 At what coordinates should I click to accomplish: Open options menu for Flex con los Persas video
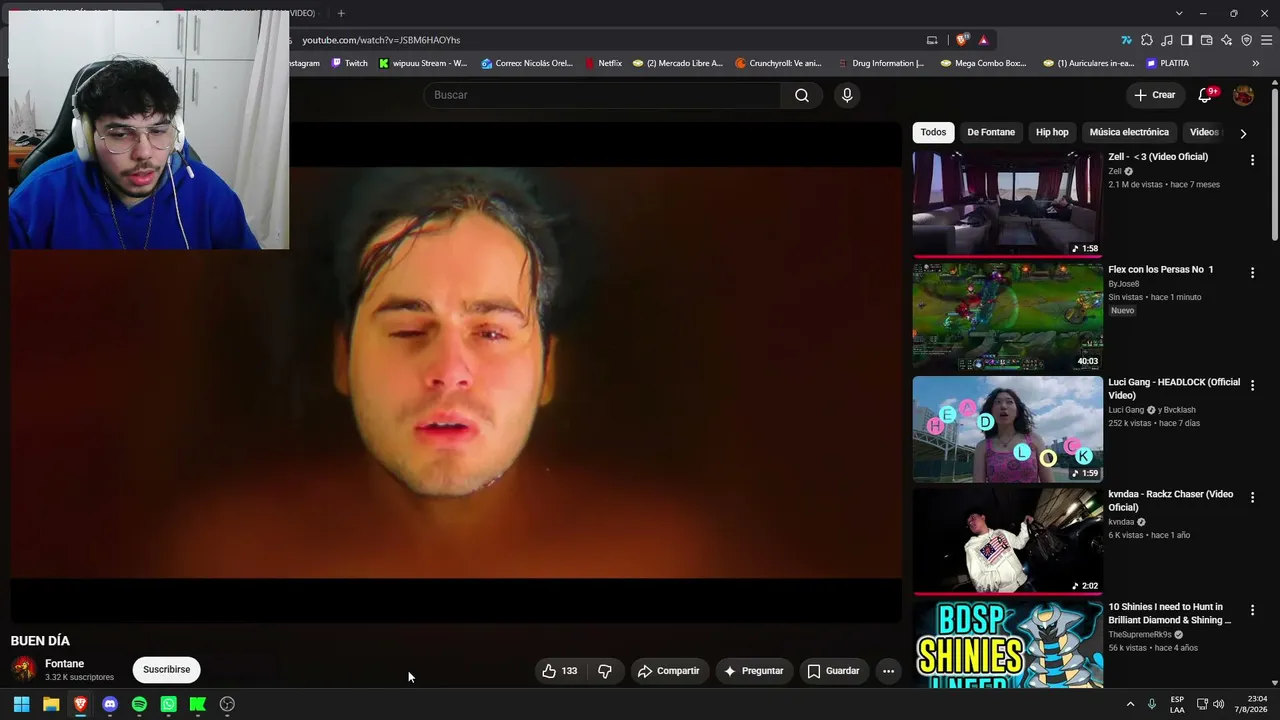tap(1252, 272)
